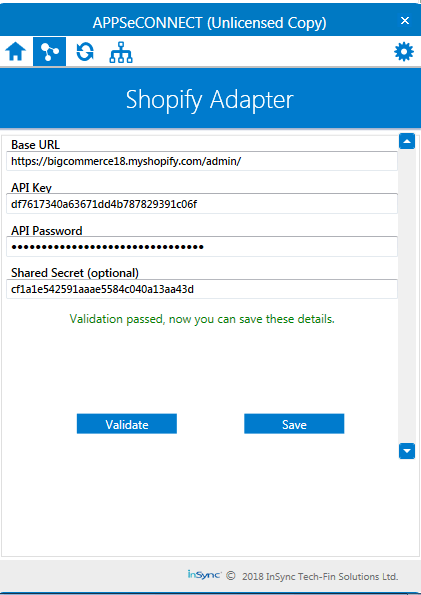Image resolution: width=421 pixels, height=595 pixels.
Task: Select the connection nodes toolbar icon
Action: pyautogui.click(x=49, y=52)
